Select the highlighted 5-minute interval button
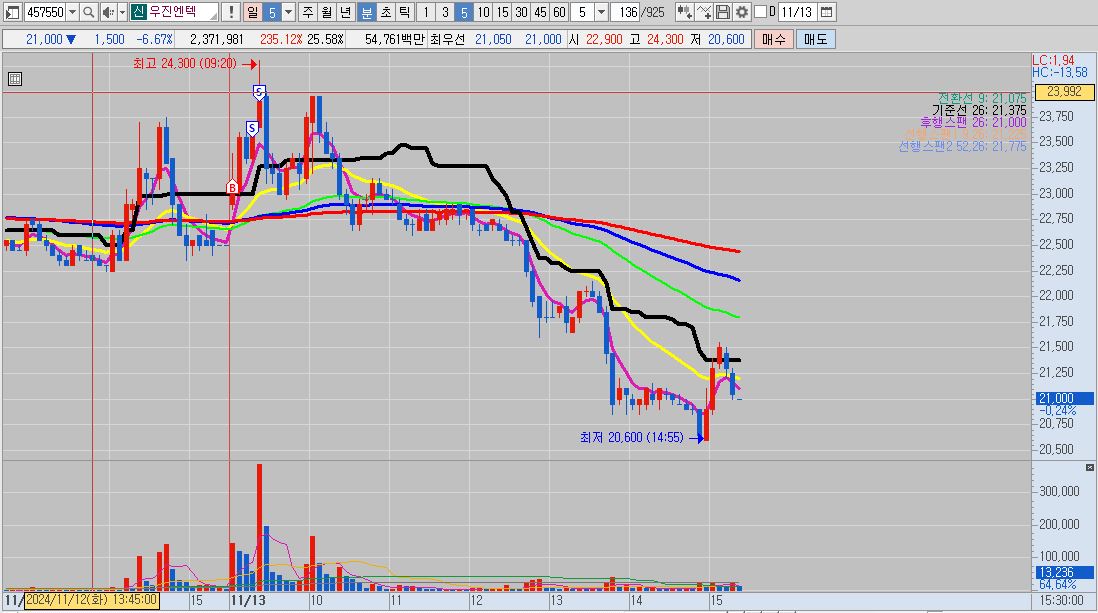 [464, 12]
